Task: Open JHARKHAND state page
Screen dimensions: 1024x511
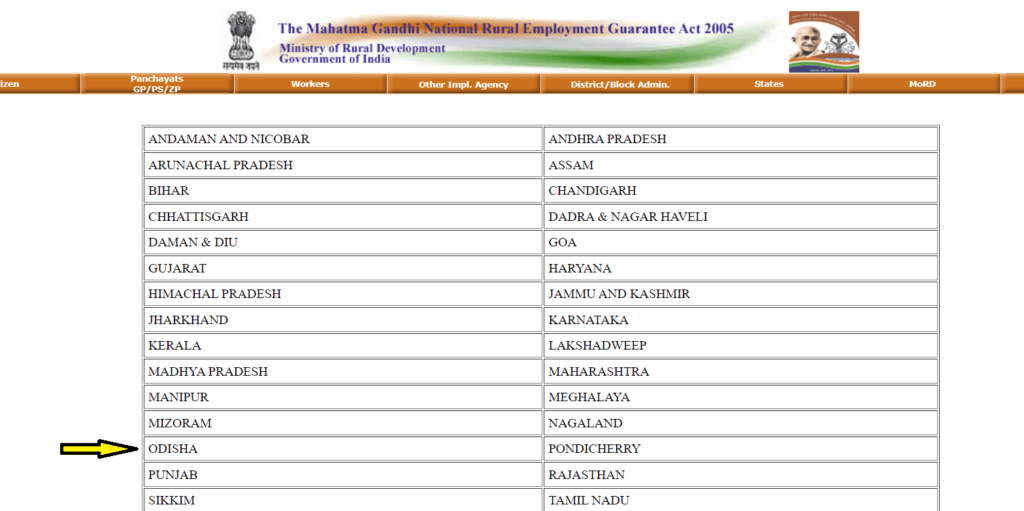Action: point(188,320)
